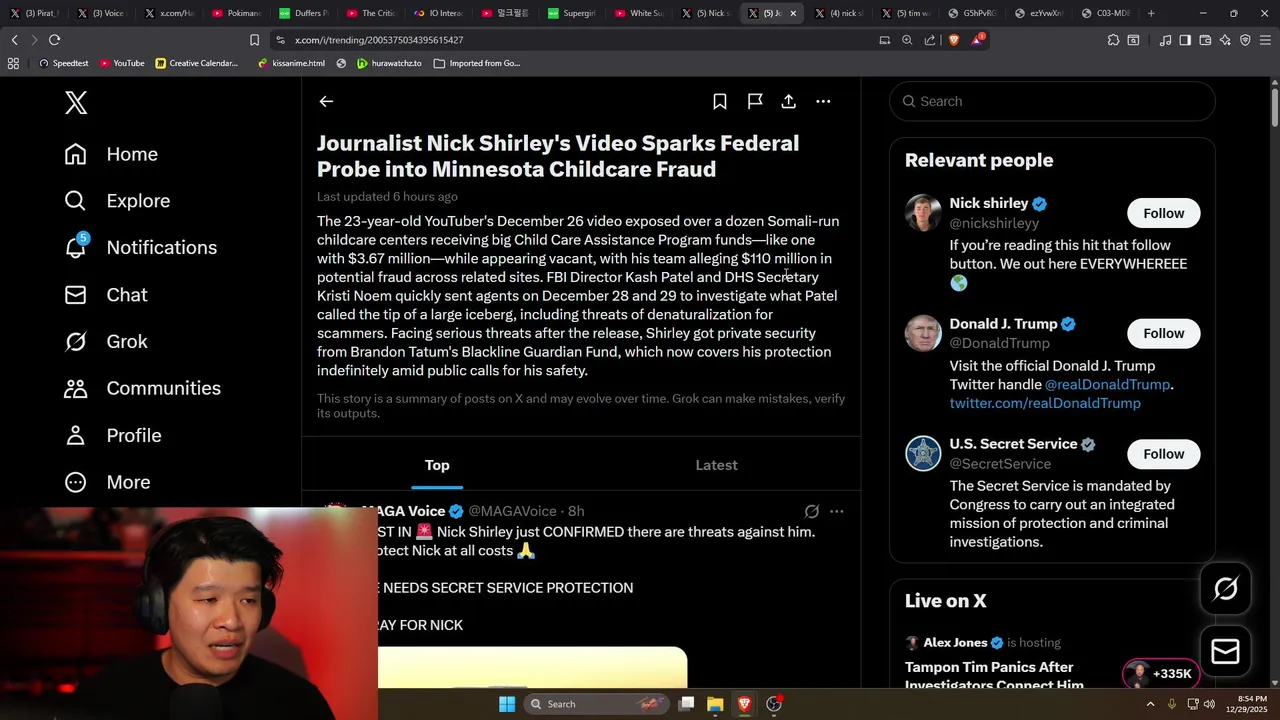The width and height of the screenshot is (1280, 720).
Task: Expand the Imported from Go... bookmarks folder
Action: pos(477,63)
